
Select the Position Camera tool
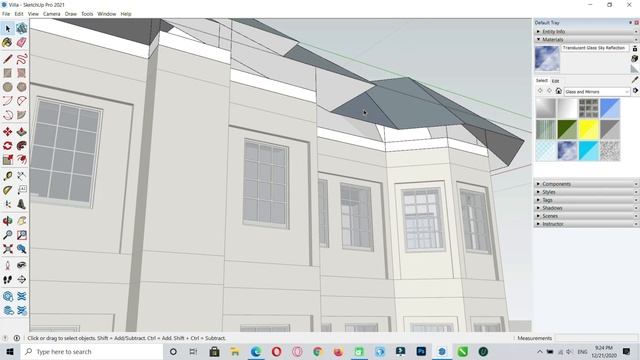(x=8, y=265)
